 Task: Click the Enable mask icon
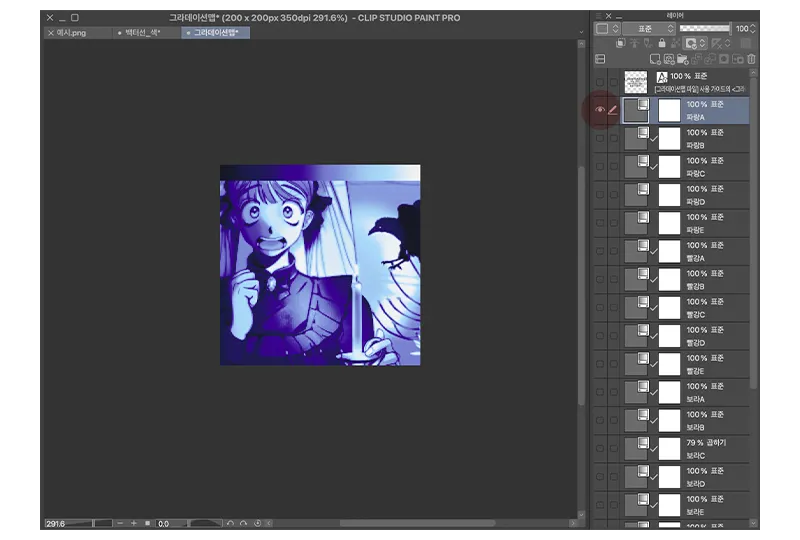coord(691,43)
